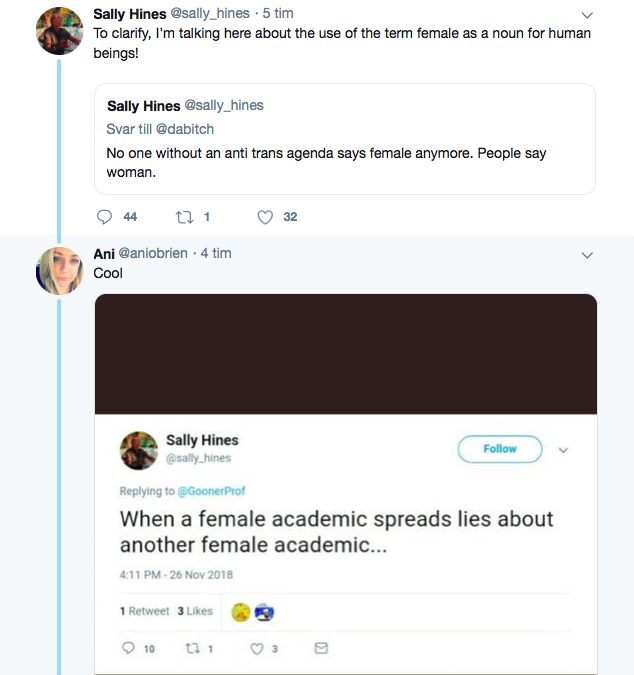Click the Follow button in the screenshot

pyautogui.click(x=500, y=449)
